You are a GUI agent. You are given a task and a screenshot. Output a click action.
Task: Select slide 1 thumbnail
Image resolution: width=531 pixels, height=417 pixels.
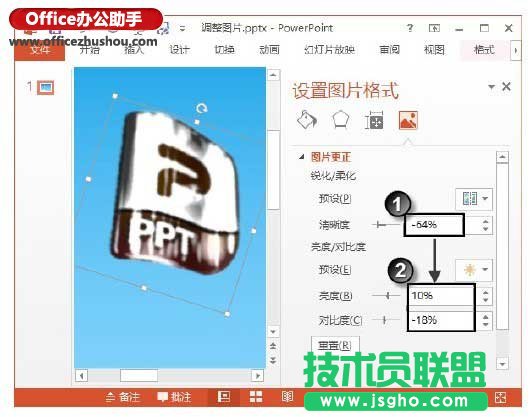pos(45,88)
